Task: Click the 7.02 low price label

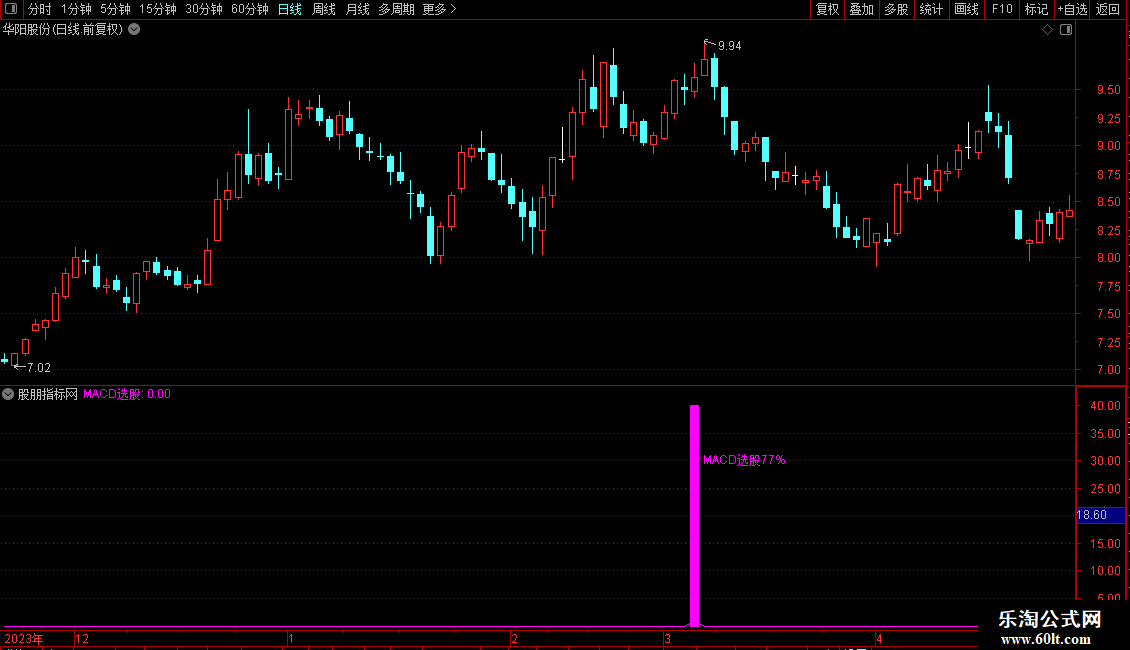Action: click(x=39, y=368)
